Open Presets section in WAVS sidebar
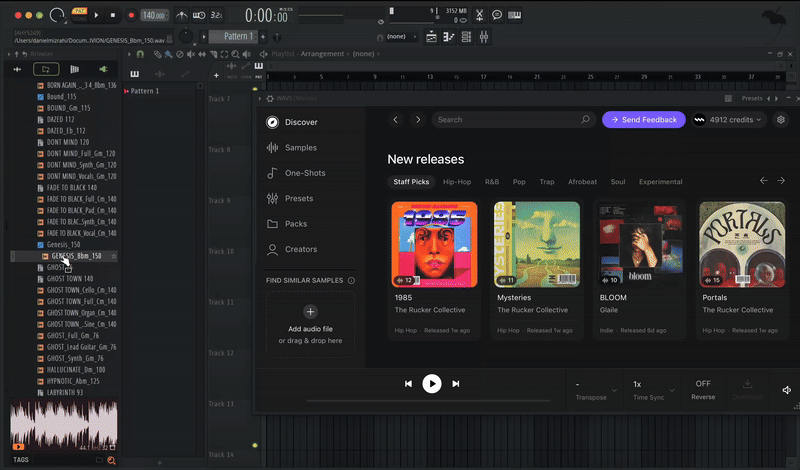Viewport: 800px width, 470px height. coord(290,199)
